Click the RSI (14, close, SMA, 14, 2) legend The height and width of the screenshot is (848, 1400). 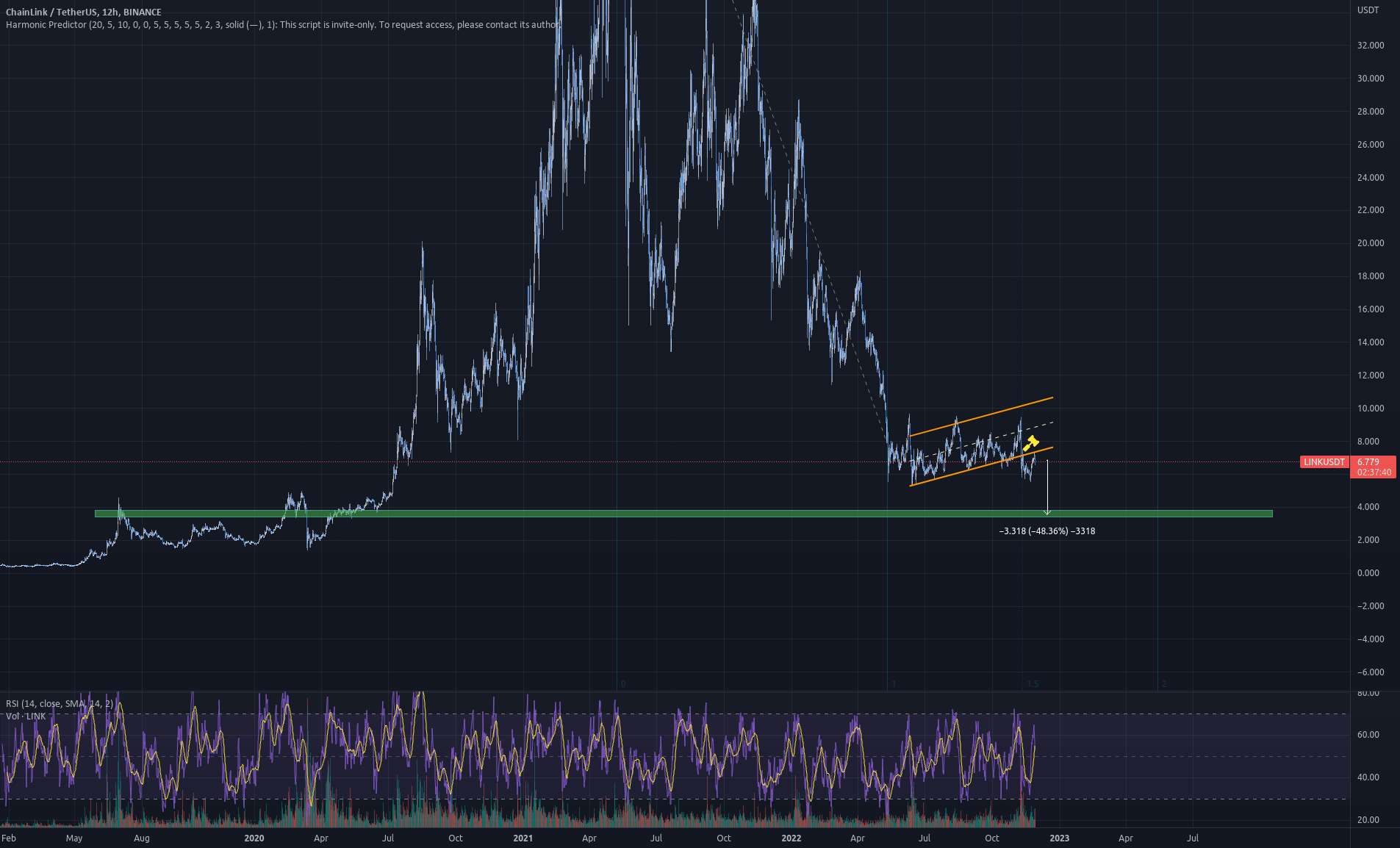pos(60,704)
